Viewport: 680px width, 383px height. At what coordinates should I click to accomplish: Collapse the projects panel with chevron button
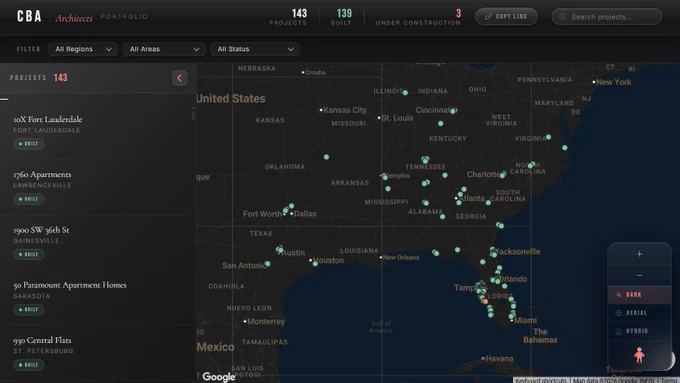click(179, 78)
